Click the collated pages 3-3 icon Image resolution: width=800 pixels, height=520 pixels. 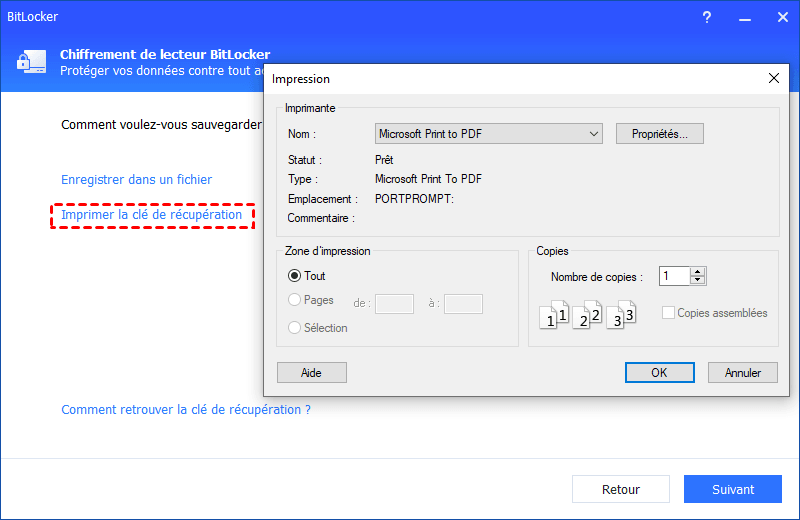click(x=621, y=314)
